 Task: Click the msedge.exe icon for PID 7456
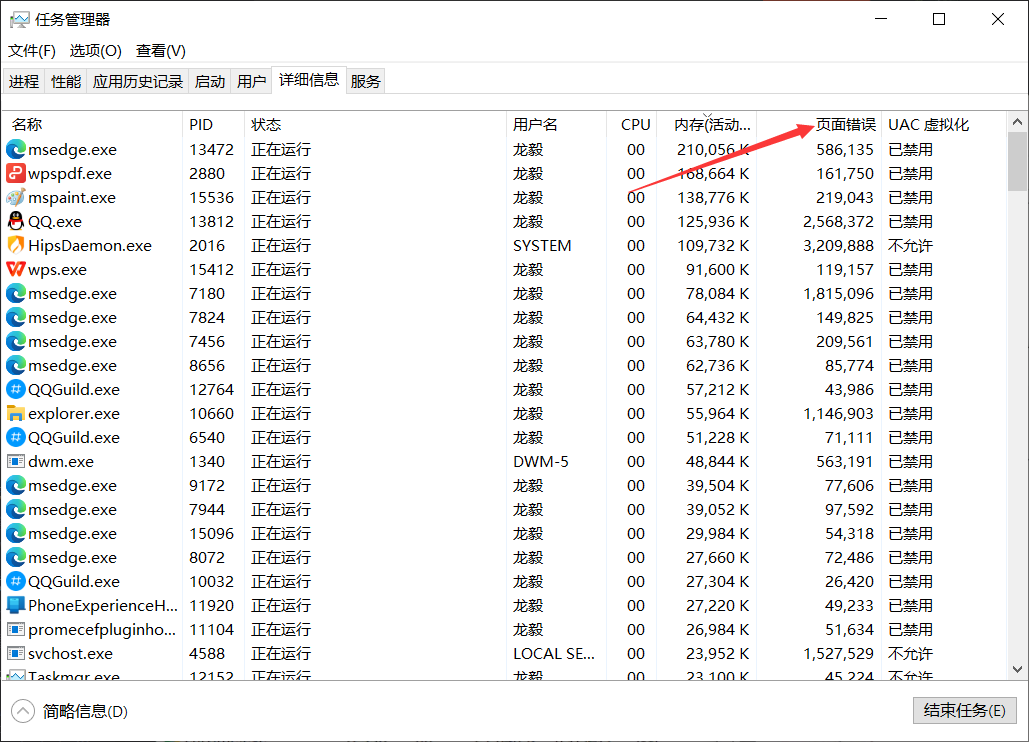[16, 341]
